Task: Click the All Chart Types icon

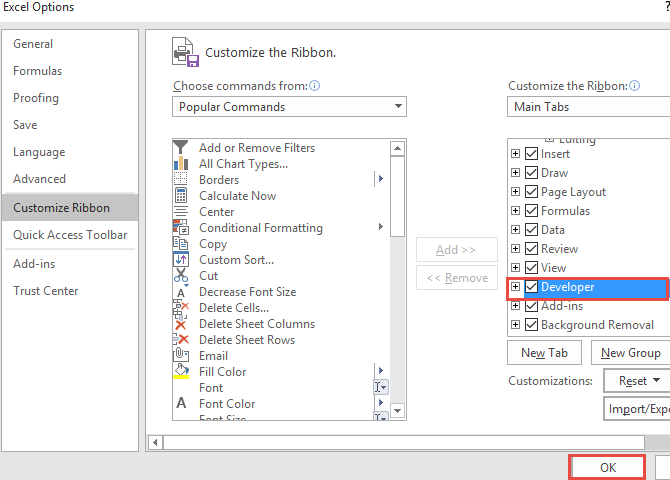Action: click(x=181, y=164)
